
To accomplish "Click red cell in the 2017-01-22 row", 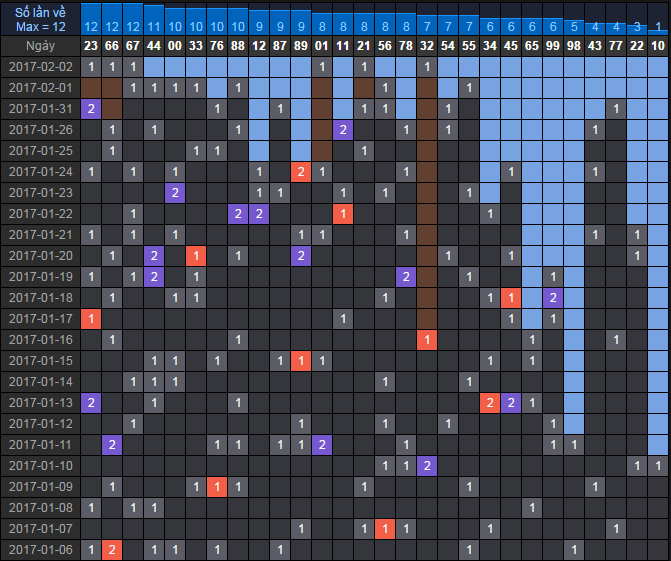I will [x=343, y=214].
